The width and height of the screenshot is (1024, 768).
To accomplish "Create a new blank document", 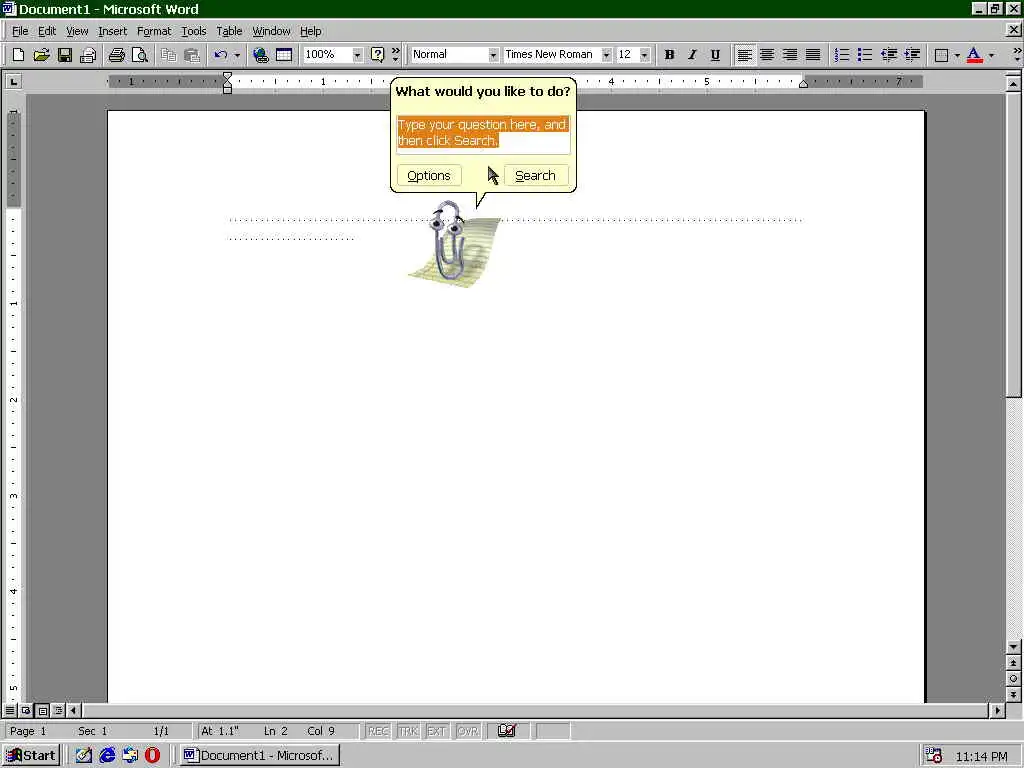I will [x=18, y=55].
